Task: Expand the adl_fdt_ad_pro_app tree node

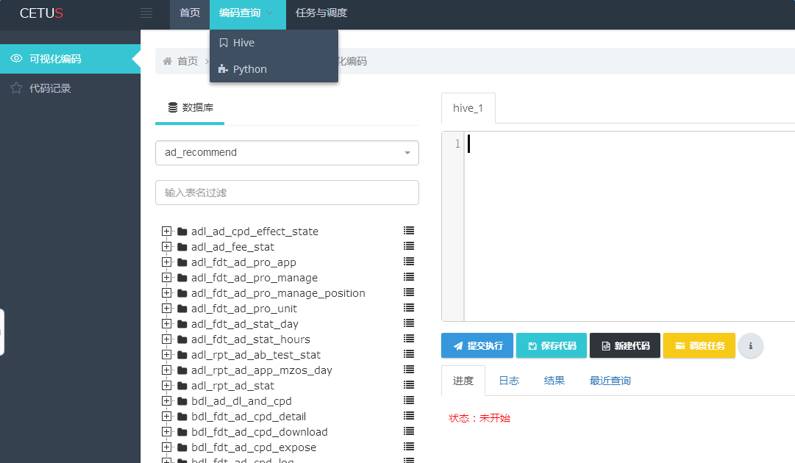Action: click(166, 262)
